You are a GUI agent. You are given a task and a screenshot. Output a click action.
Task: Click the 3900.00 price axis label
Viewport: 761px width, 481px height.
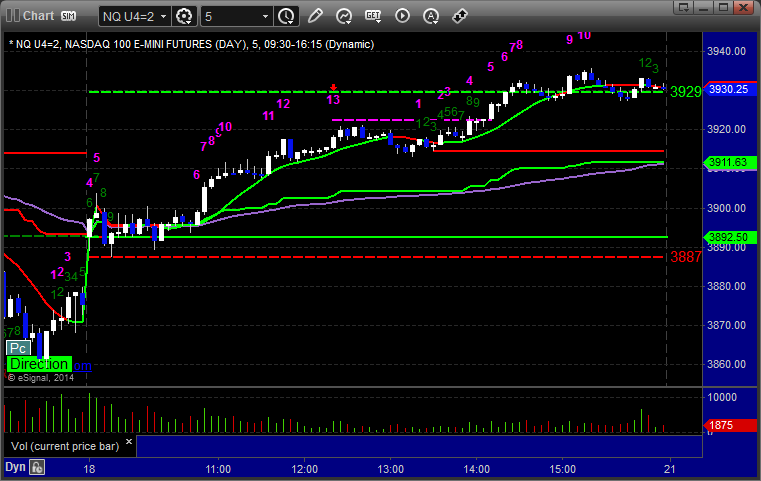tap(727, 208)
